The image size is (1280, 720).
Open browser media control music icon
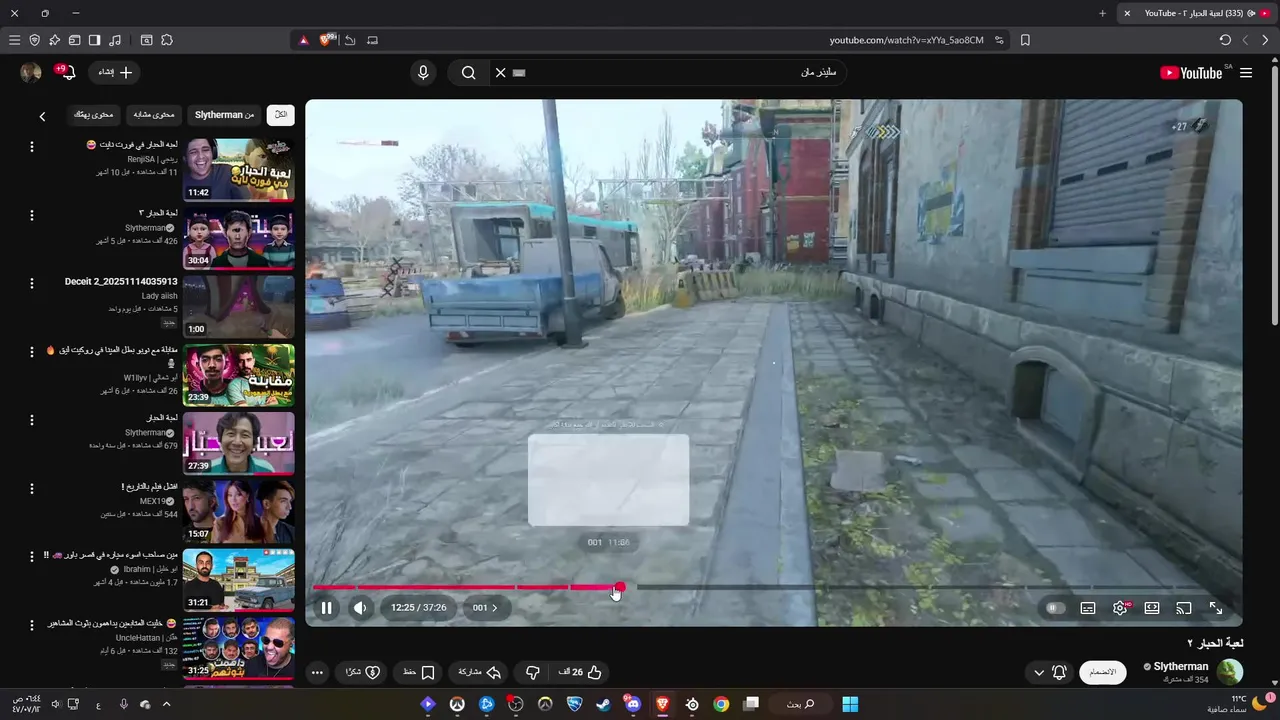(115, 40)
